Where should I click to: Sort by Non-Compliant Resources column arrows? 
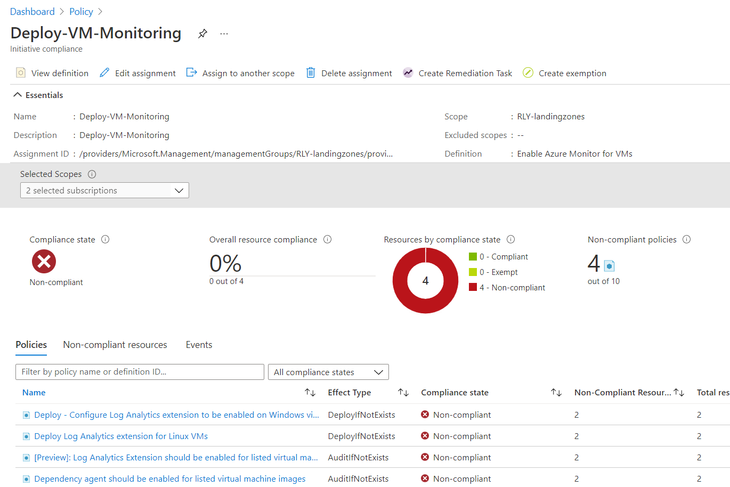[679, 392]
